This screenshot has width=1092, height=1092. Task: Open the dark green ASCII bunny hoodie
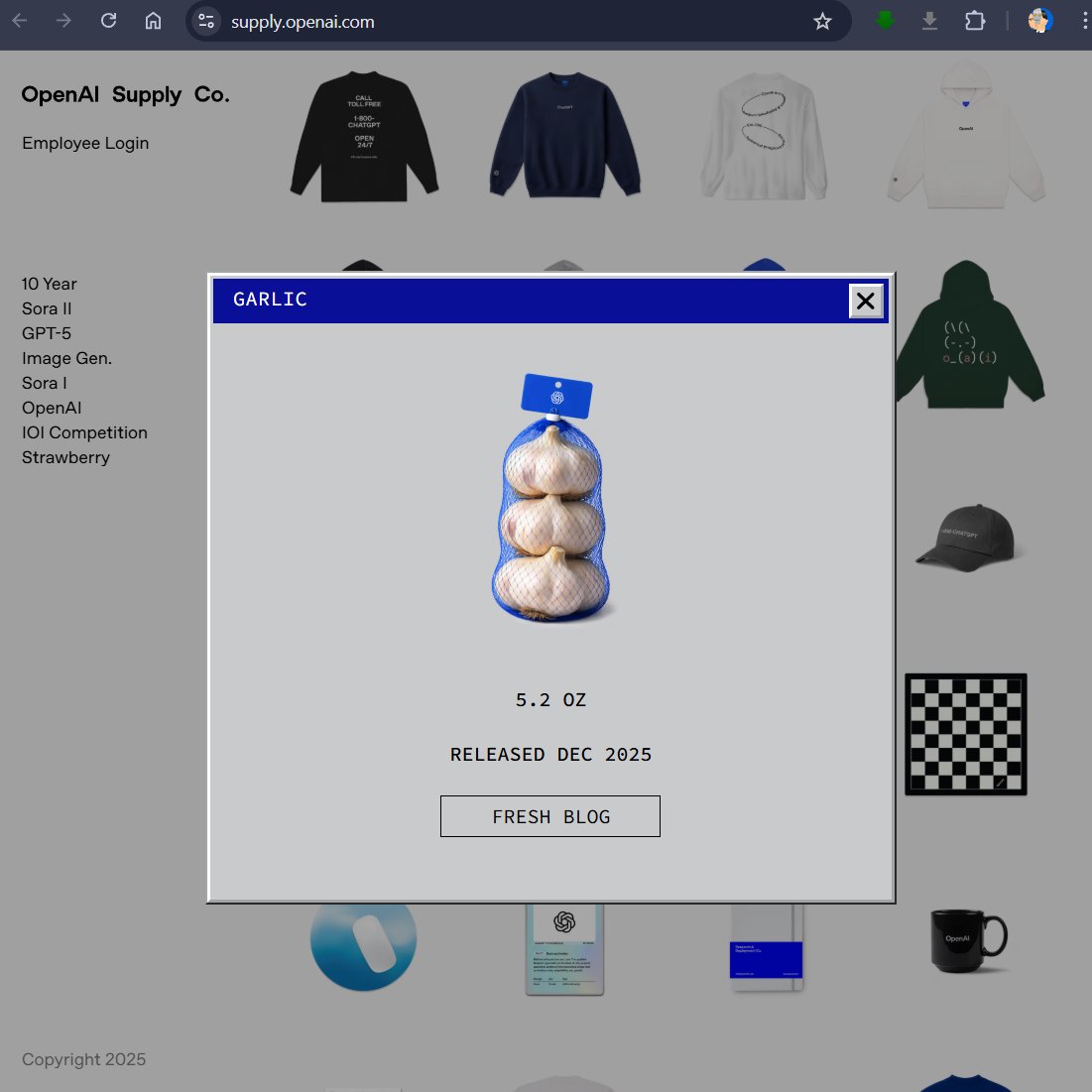pyautogui.click(x=969, y=335)
